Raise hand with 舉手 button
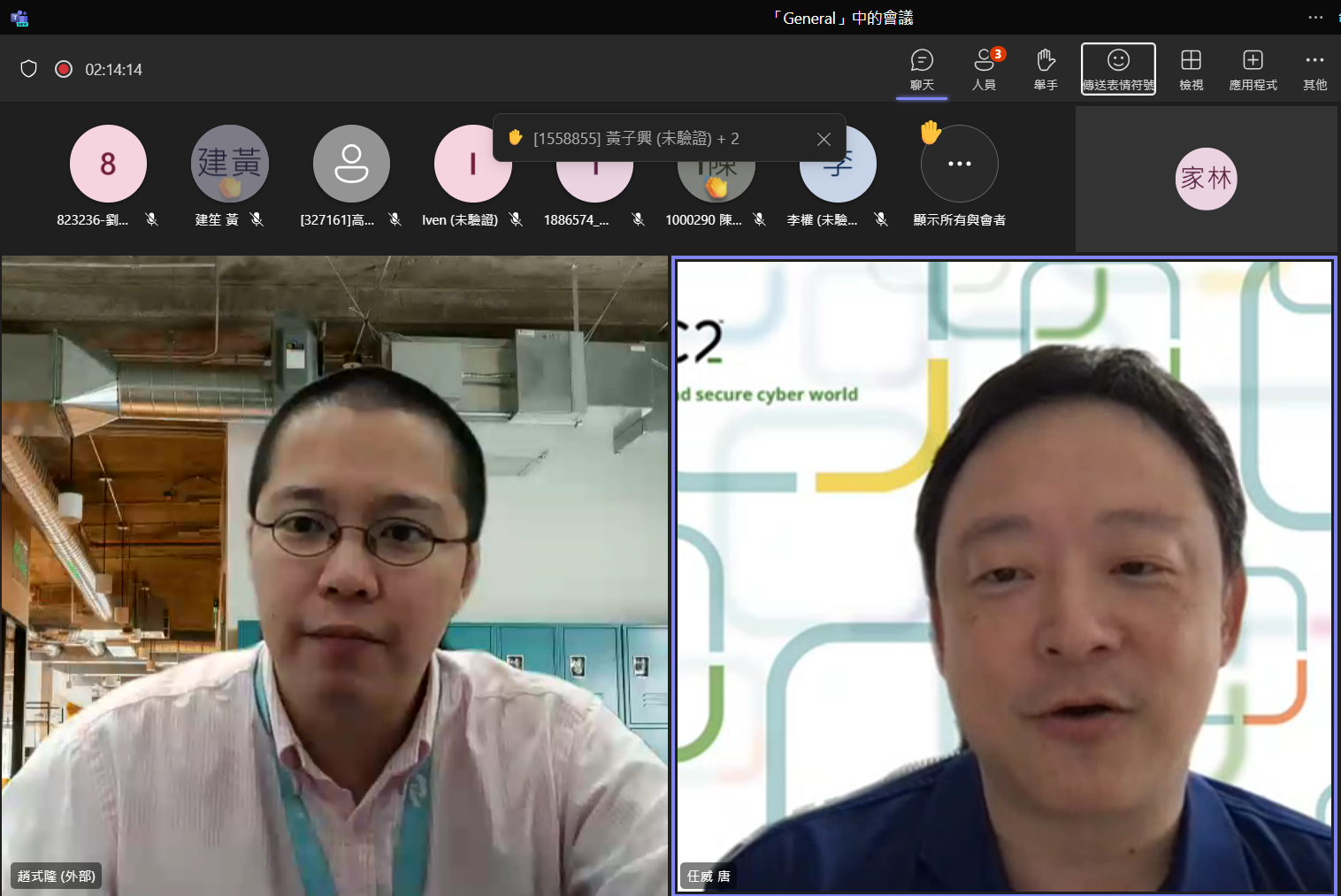 1046,69
